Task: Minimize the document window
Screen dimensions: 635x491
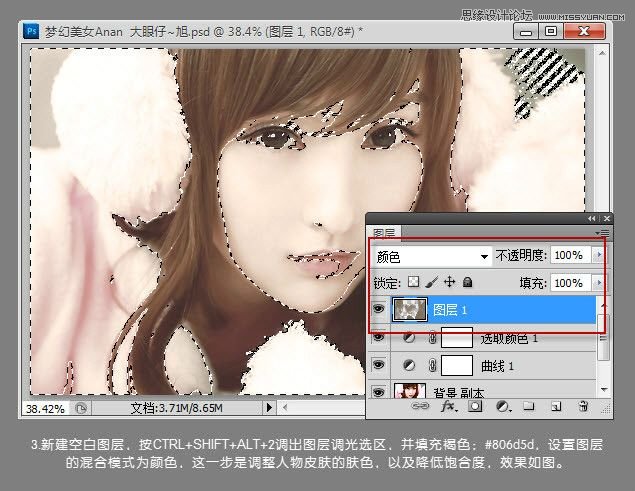Action: point(526,32)
